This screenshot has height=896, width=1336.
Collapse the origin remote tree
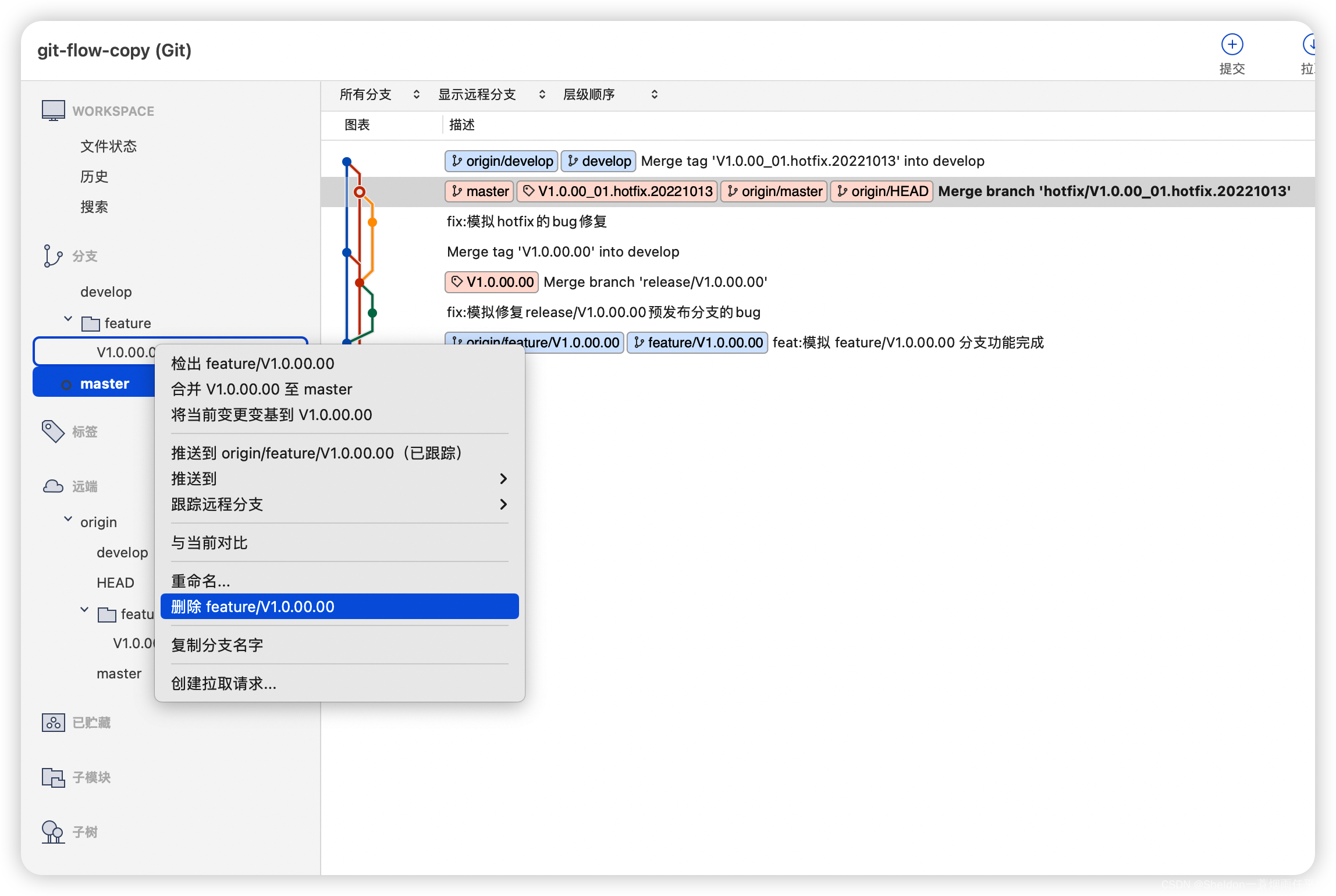68,518
